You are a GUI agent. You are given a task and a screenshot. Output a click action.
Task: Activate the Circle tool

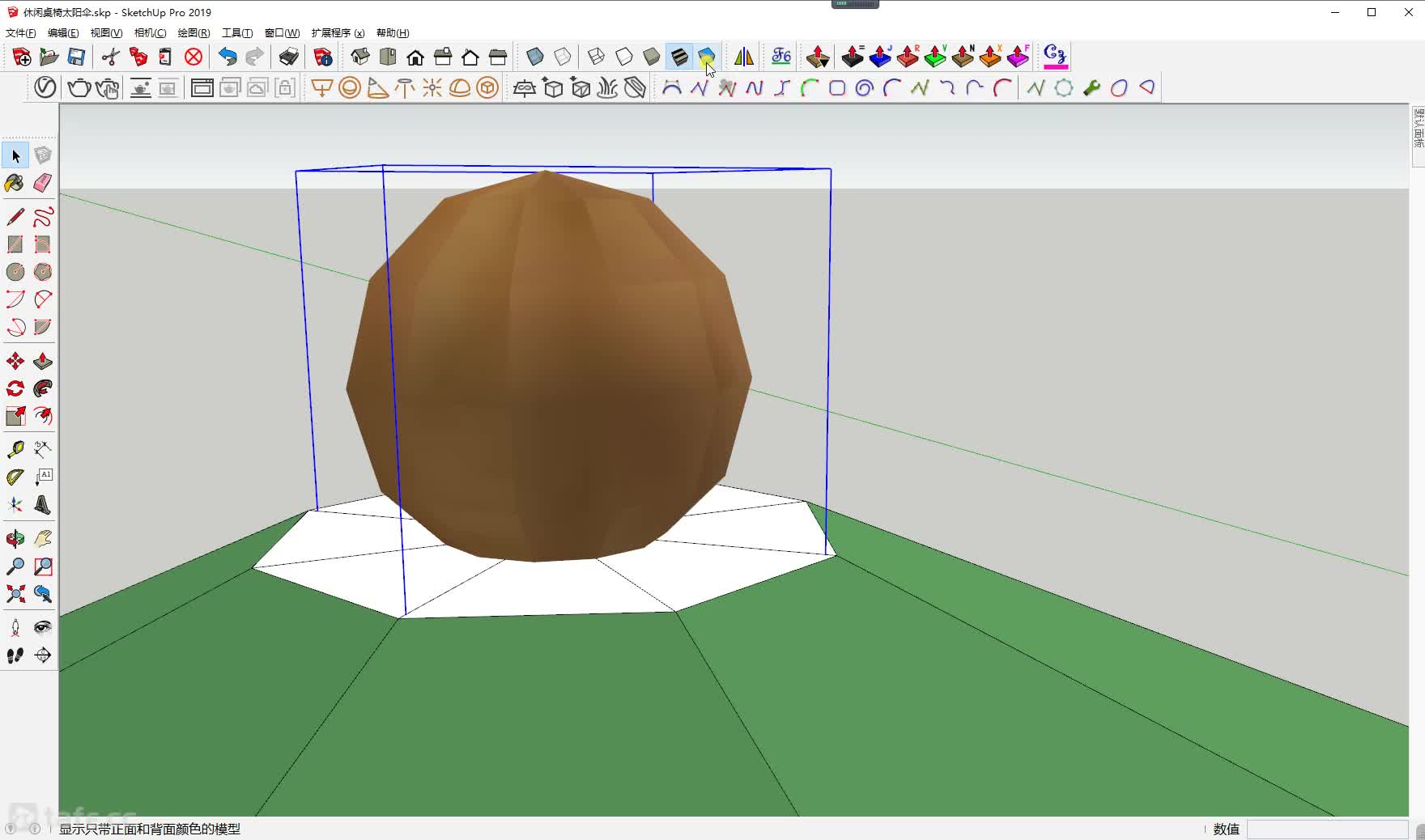click(x=15, y=272)
